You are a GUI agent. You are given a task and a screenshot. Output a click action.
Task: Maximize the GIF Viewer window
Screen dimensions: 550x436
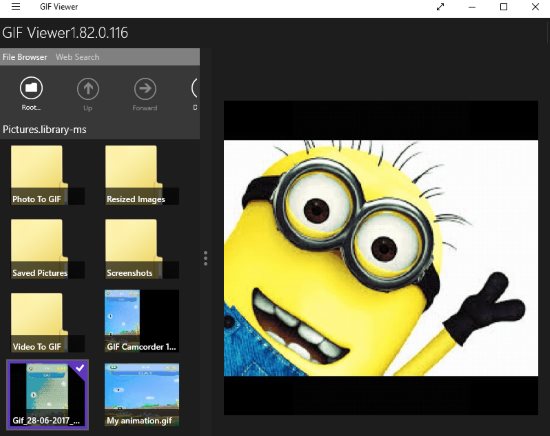click(503, 7)
